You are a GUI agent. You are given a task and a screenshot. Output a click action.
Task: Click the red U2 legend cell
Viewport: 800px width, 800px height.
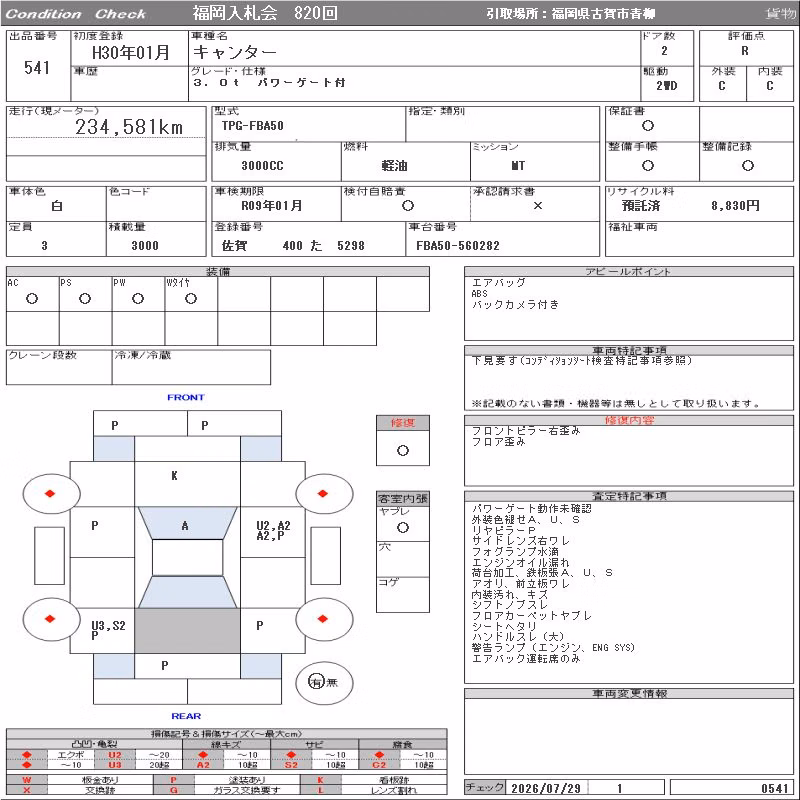115,755
